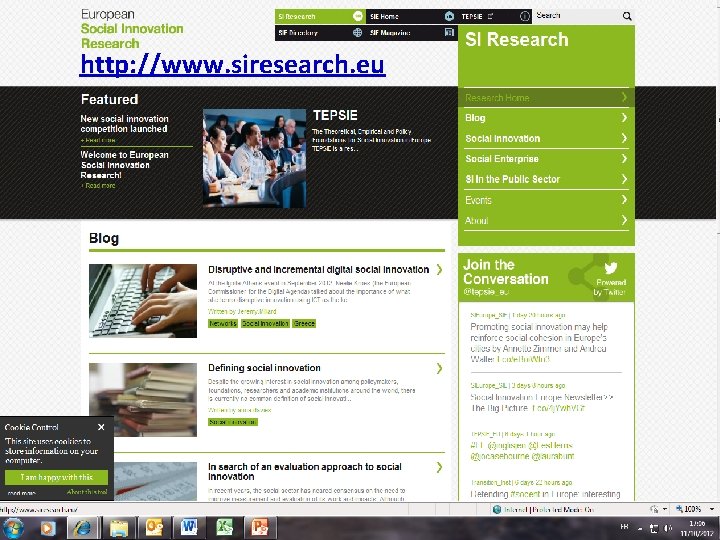
Task: Click the TEPSIE info icon
Action: [x=525, y=17]
